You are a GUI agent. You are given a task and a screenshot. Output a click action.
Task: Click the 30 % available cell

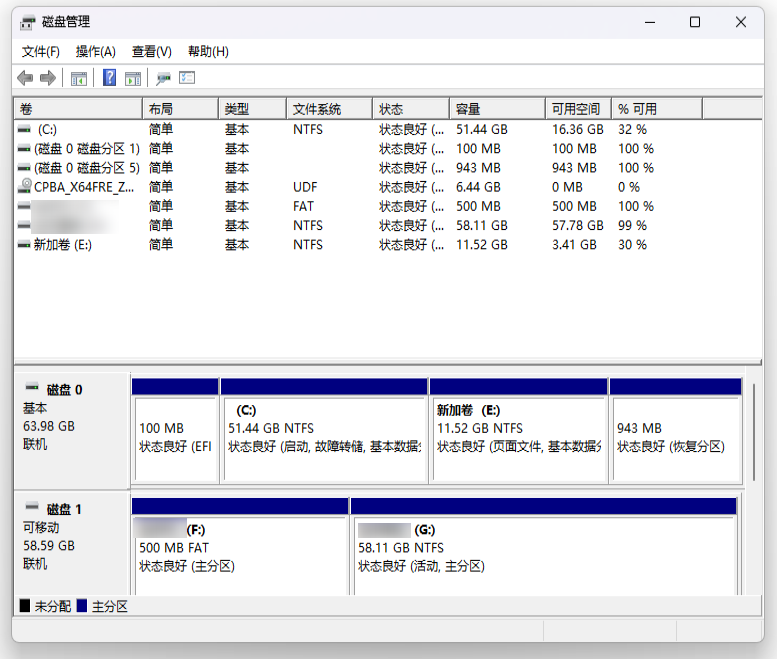pos(632,245)
